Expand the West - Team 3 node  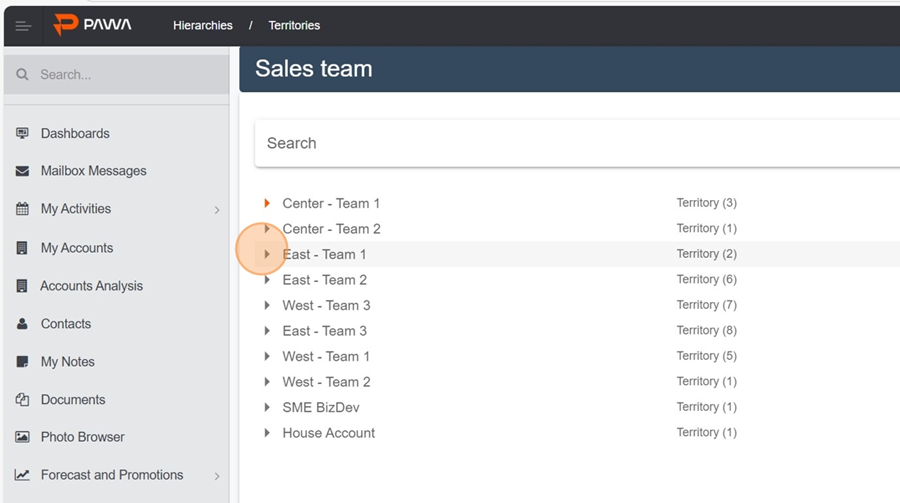(x=267, y=305)
